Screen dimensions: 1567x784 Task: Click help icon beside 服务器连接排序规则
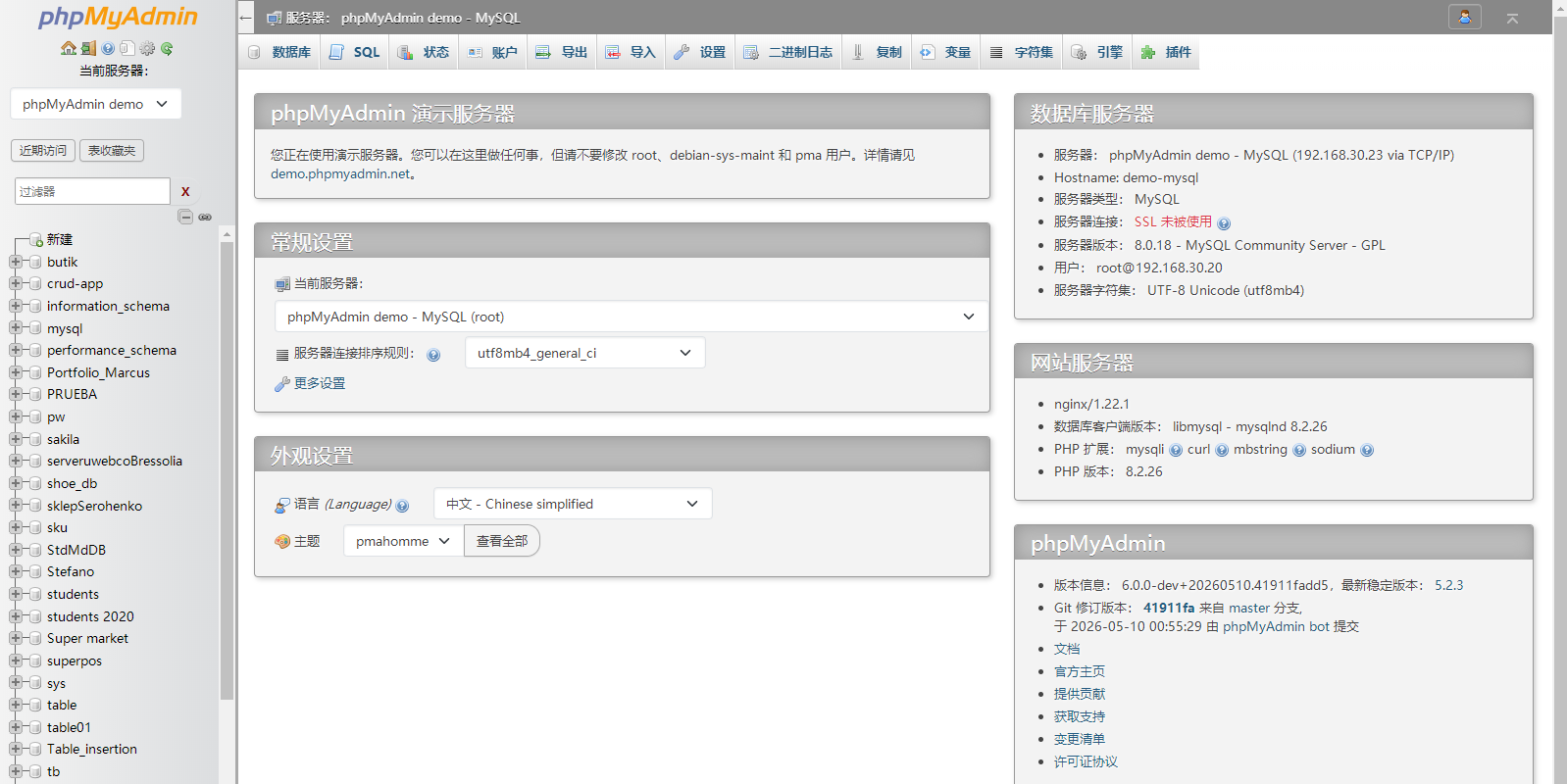click(433, 355)
